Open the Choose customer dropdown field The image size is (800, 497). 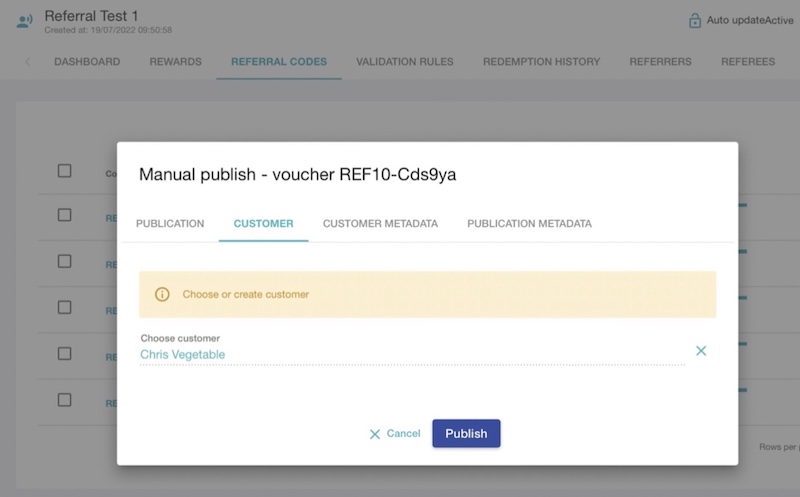click(x=412, y=354)
